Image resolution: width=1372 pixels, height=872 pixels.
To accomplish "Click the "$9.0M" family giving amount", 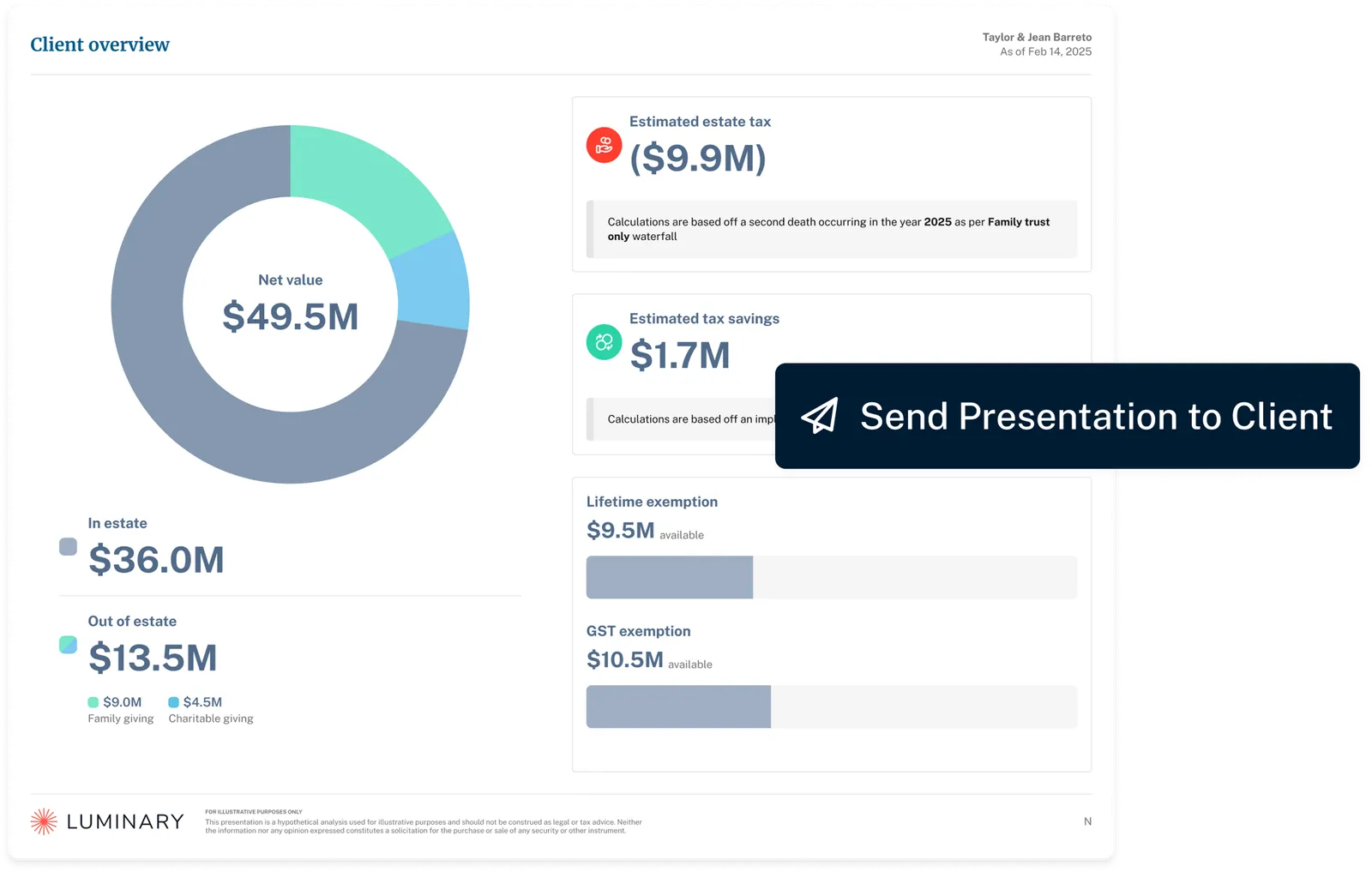I will tap(123, 702).
